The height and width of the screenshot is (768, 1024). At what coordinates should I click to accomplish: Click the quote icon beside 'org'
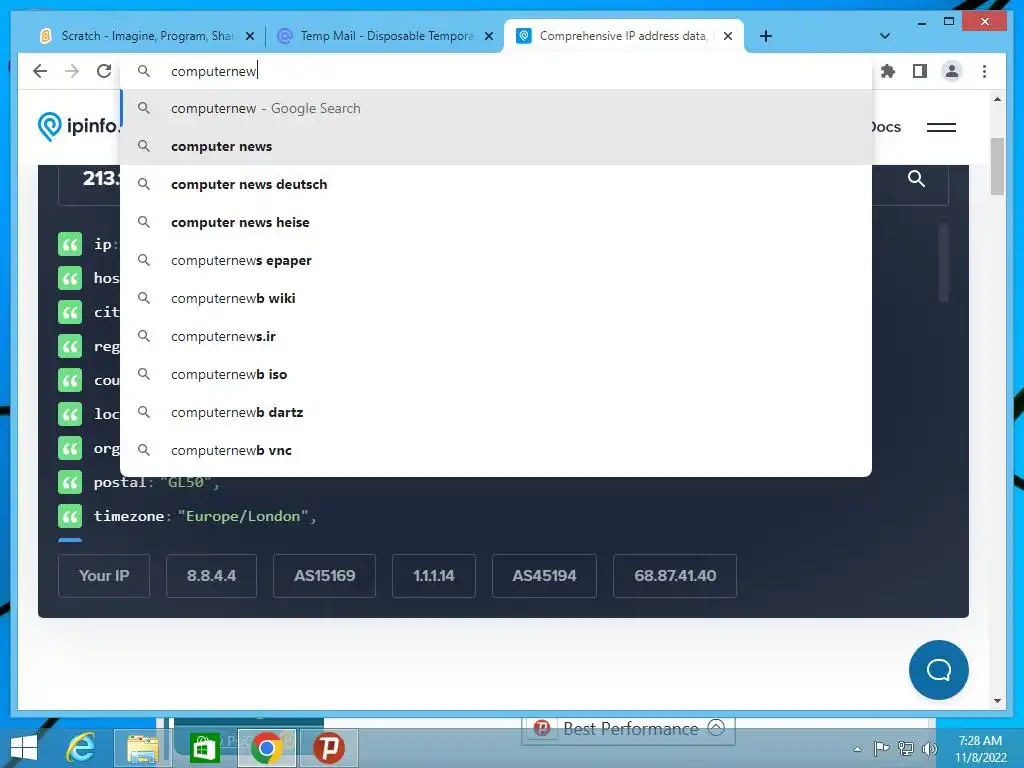pyautogui.click(x=70, y=448)
